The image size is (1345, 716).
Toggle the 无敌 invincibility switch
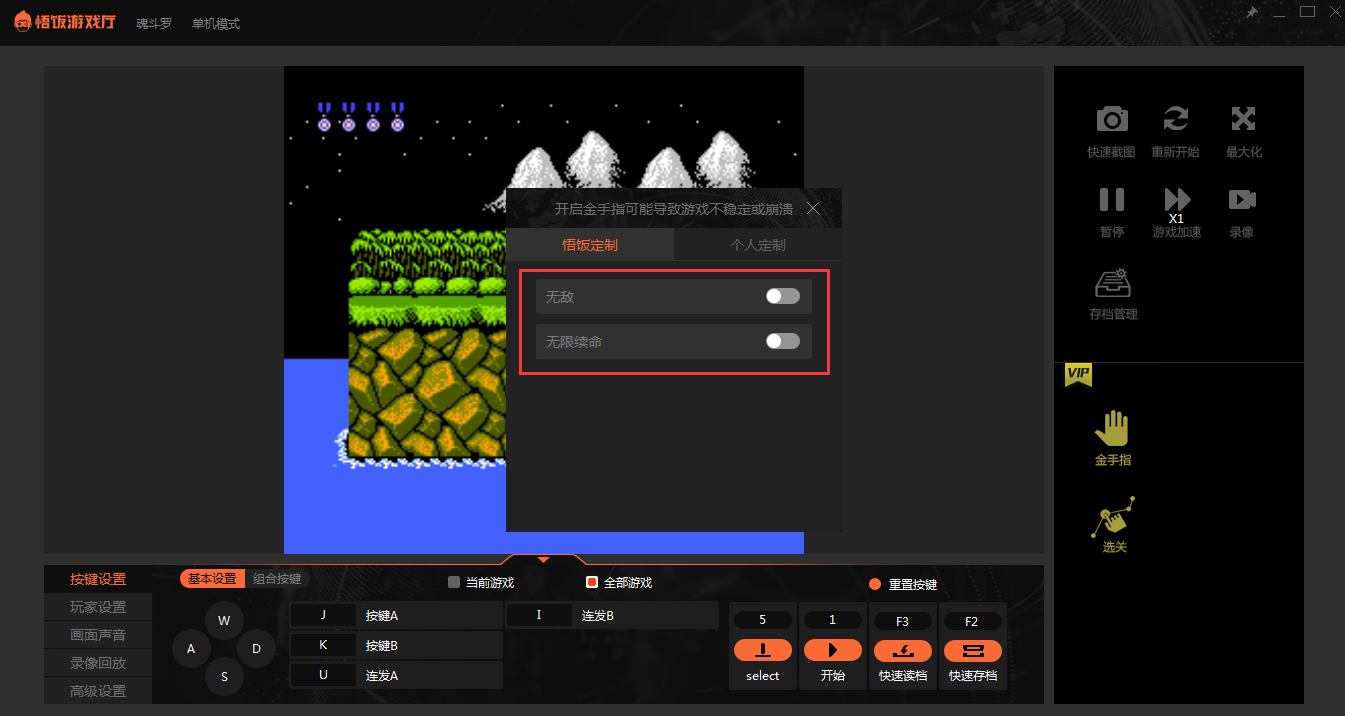pyautogui.click(x=783, y=296)
